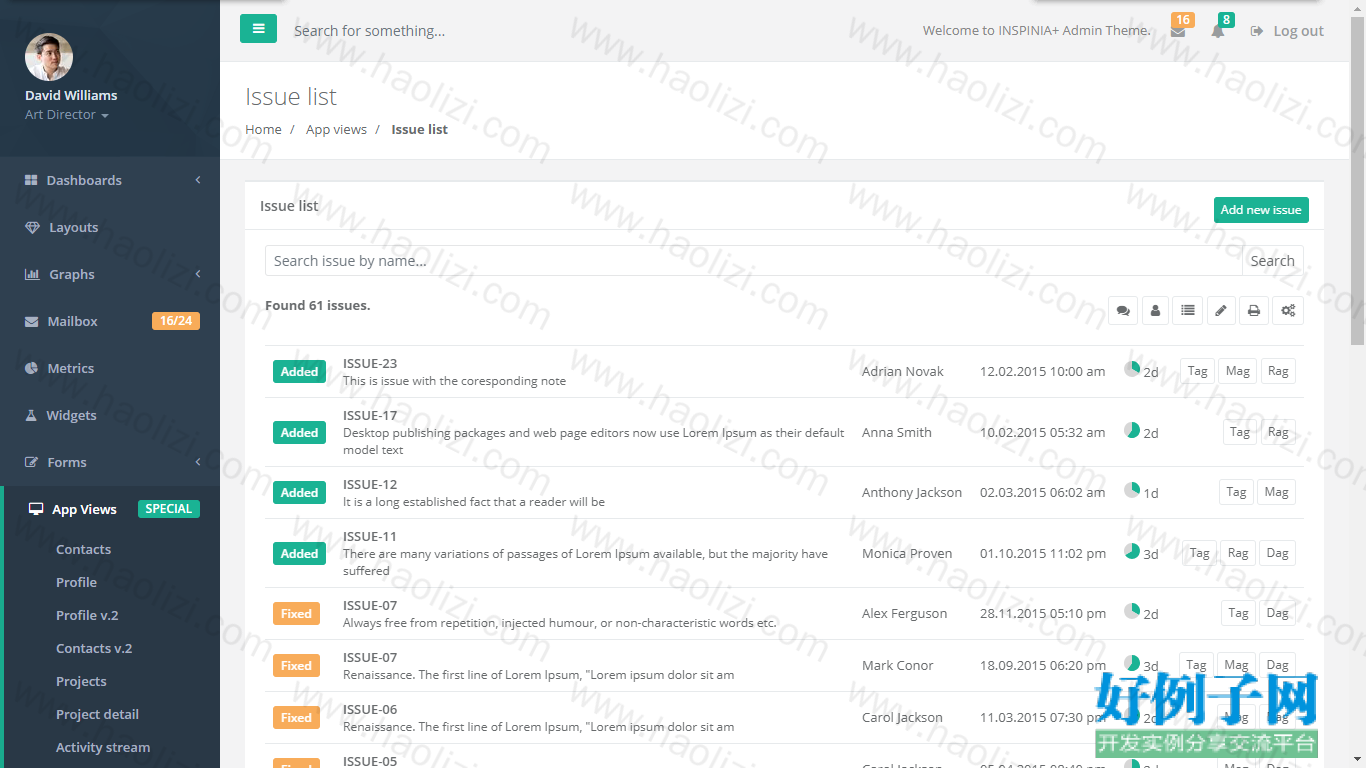
Task: Click the SPECIAL badge on App Views
Action: coord(168,509)
